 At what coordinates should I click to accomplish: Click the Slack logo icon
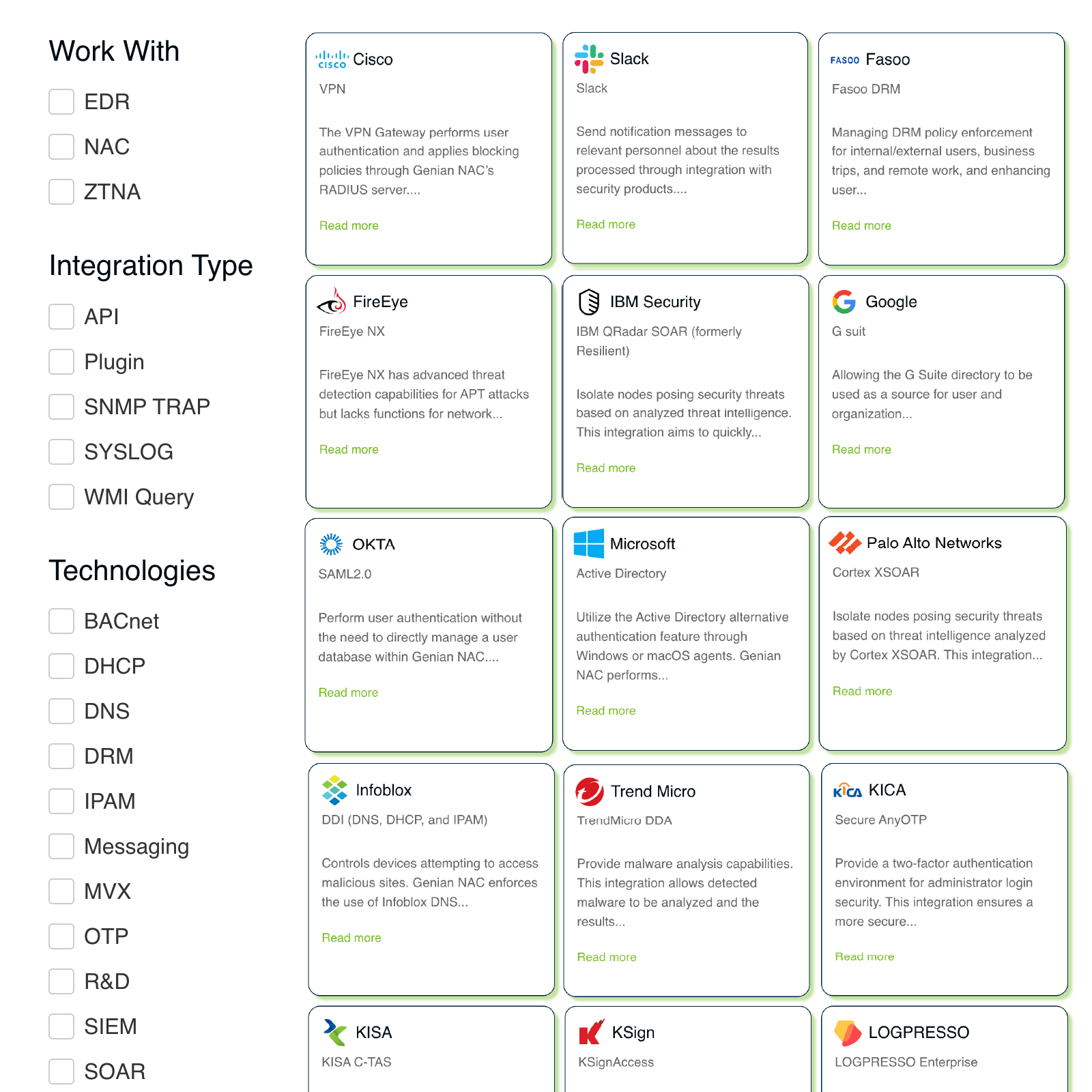(x=589, y=59)
